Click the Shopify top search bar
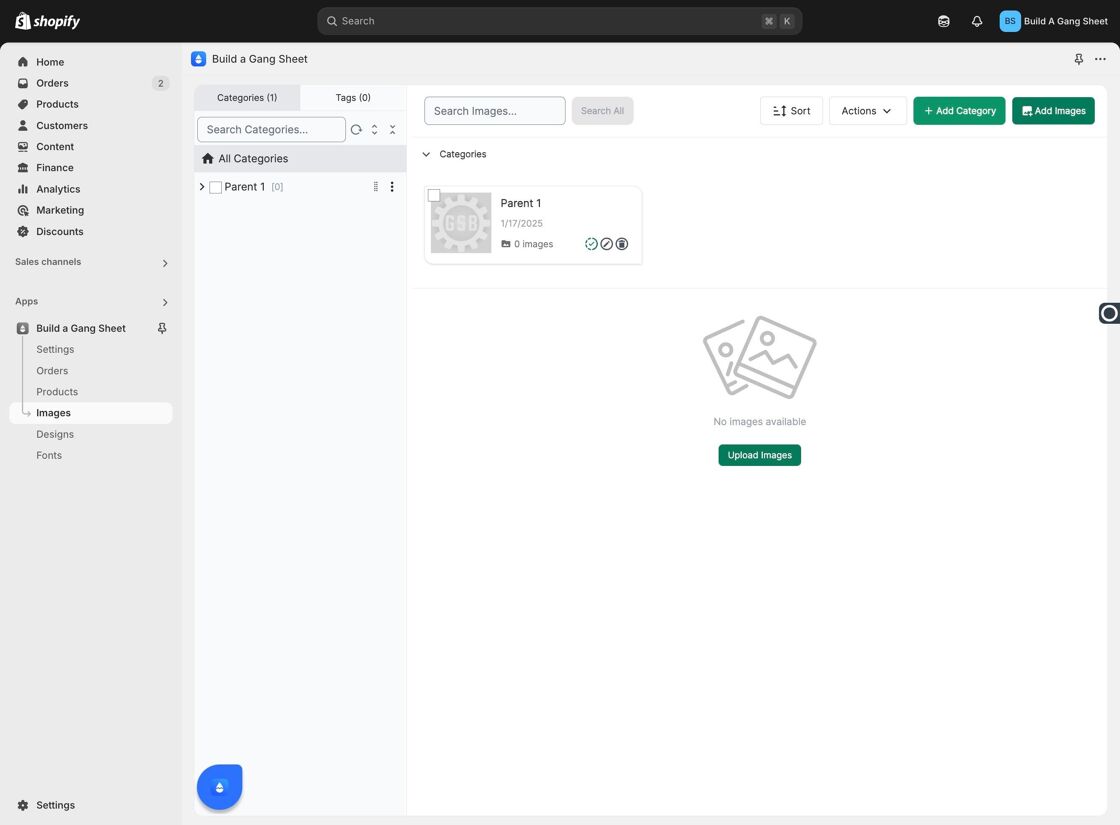Screen dimensions: 1120x825 tap(559, 21)
